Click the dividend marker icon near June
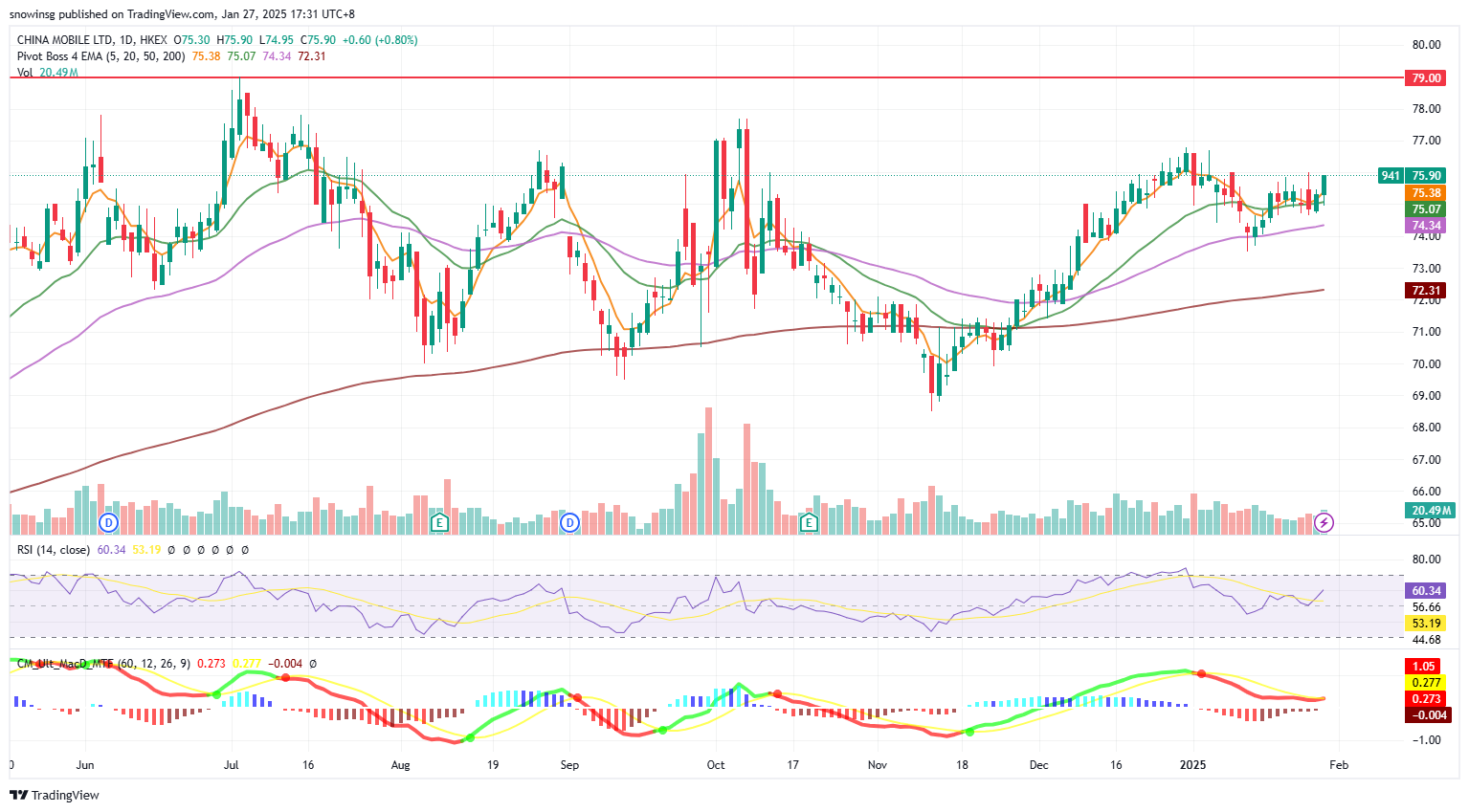Image resolution: width=1469 pixels, height=812 pixels. [108, 522]
